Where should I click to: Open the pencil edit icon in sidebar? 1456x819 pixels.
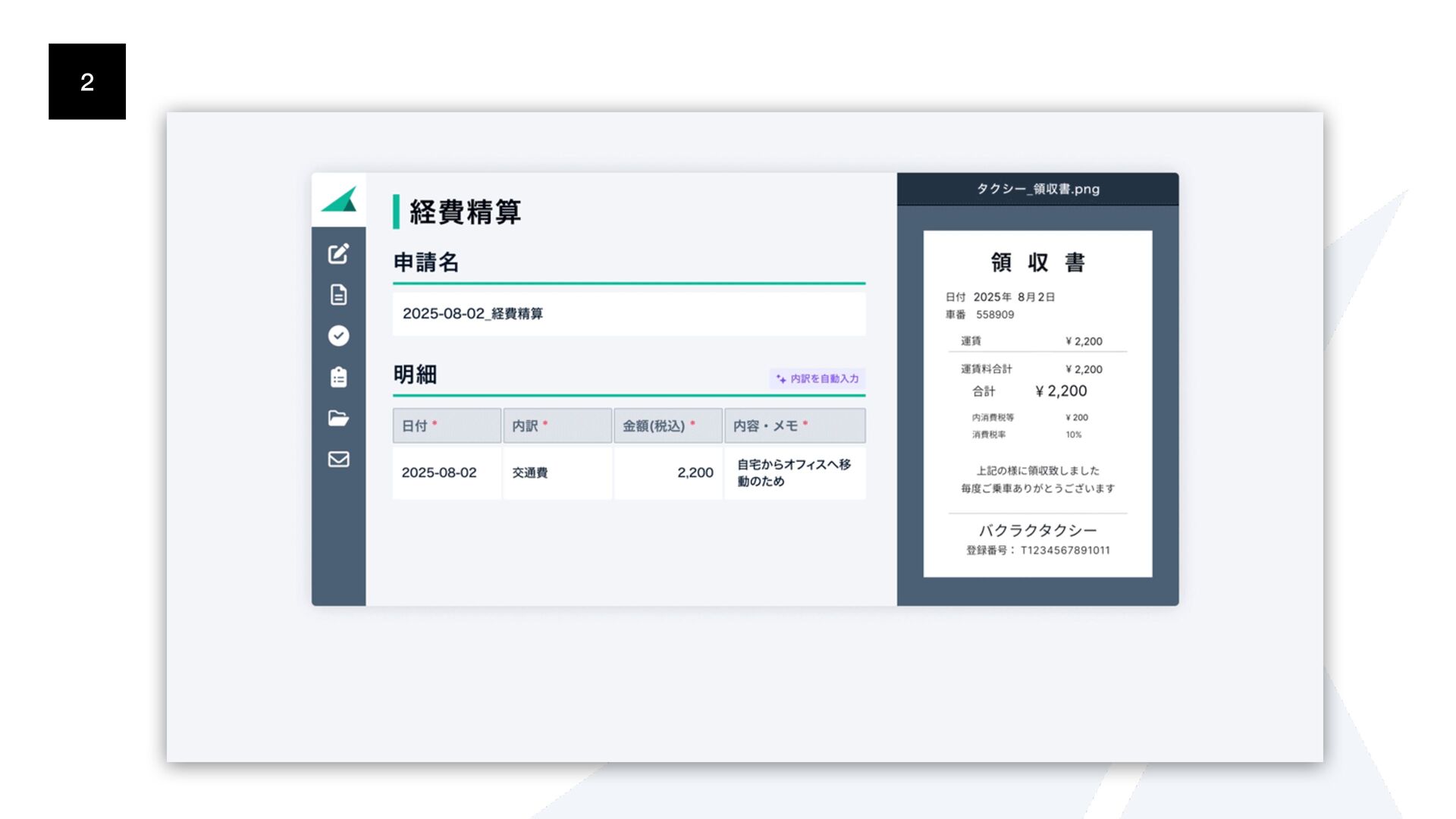(x=338, y=253)
